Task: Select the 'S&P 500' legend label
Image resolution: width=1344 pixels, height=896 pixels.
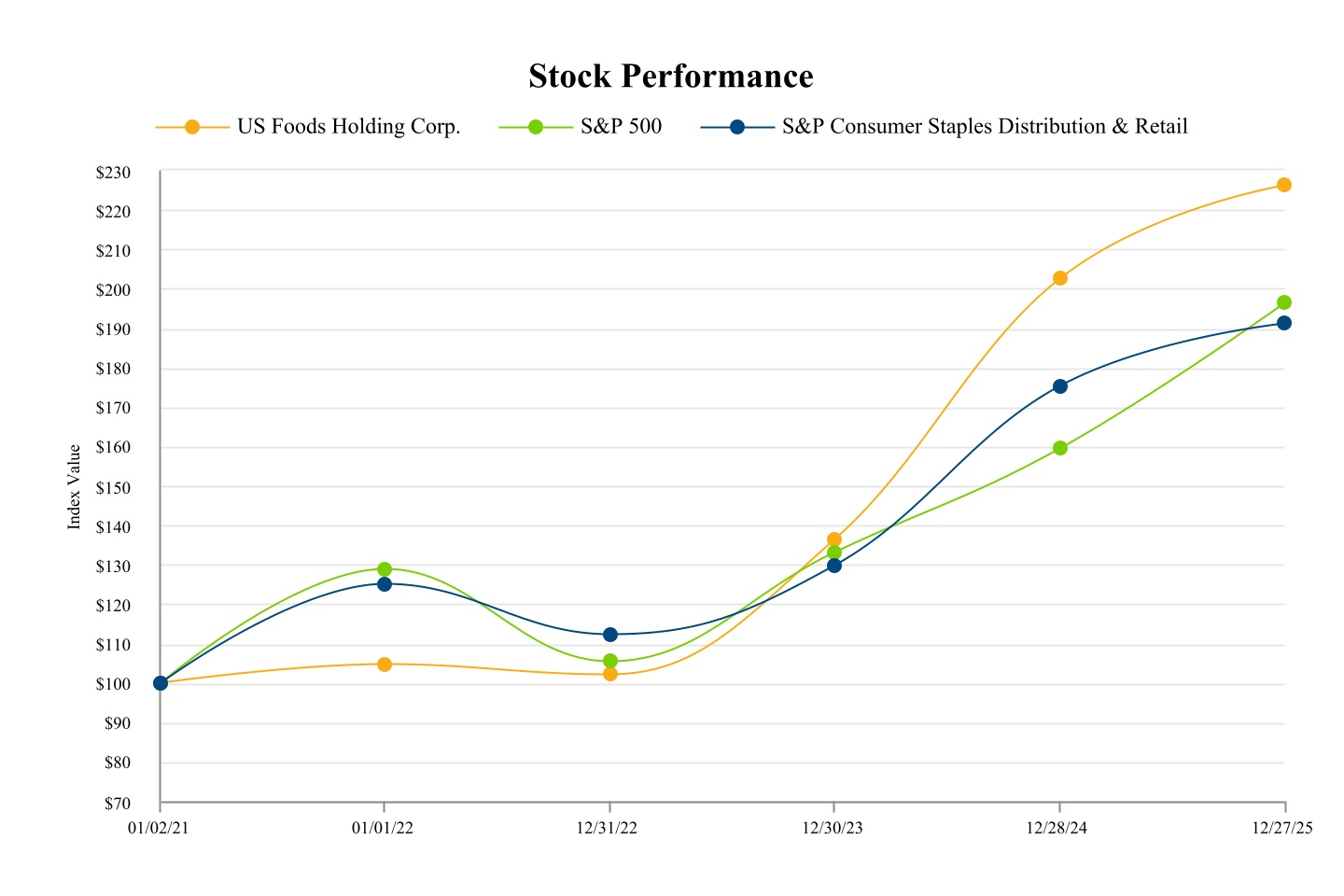Action: 621,127
